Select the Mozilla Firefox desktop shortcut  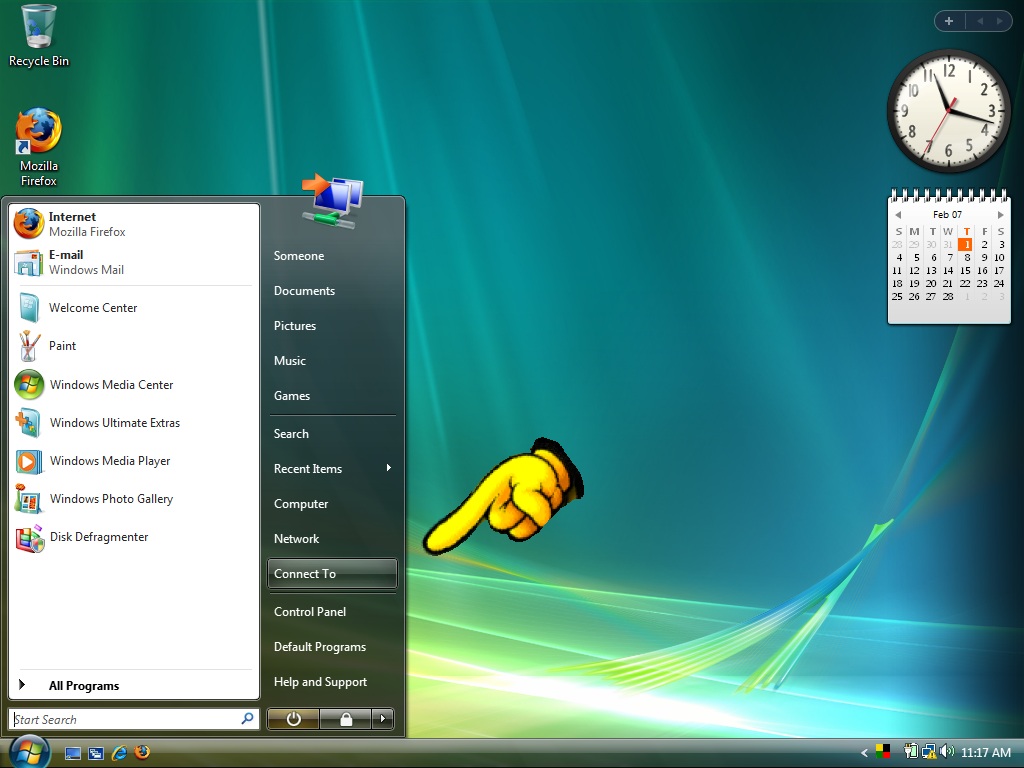(39, 148)
